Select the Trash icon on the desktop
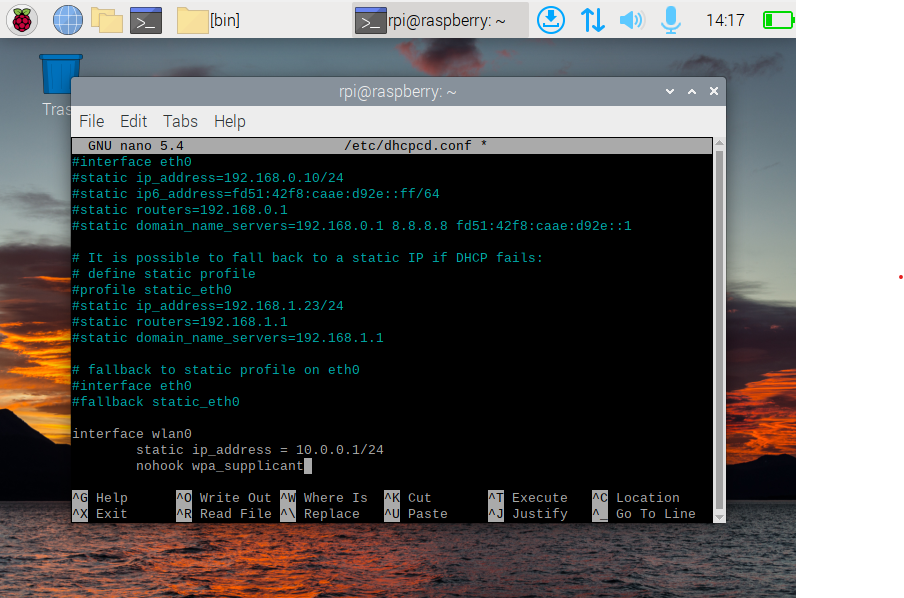 61,74
